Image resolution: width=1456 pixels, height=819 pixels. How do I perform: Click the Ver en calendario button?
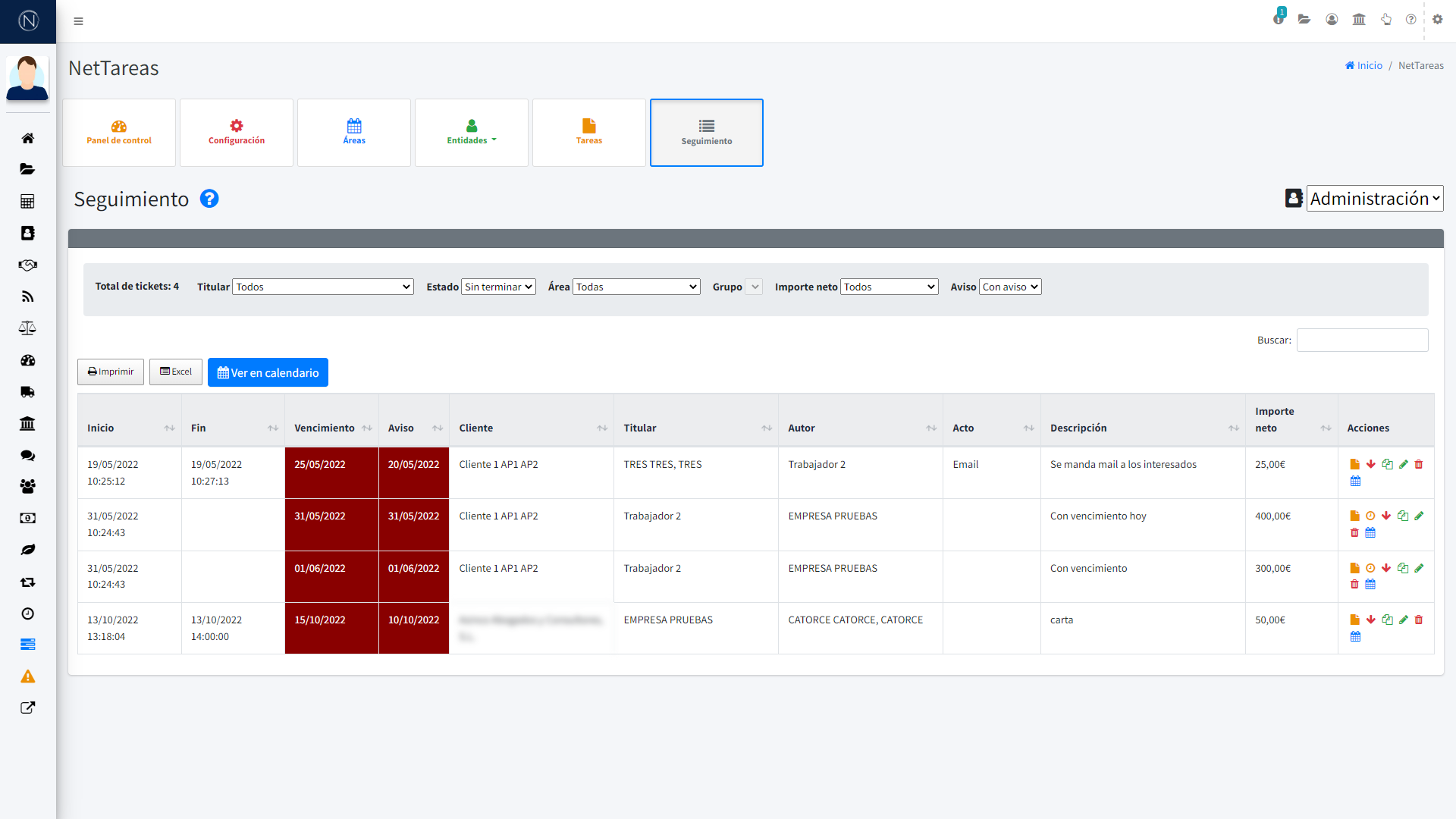click(x=268, y=372)
